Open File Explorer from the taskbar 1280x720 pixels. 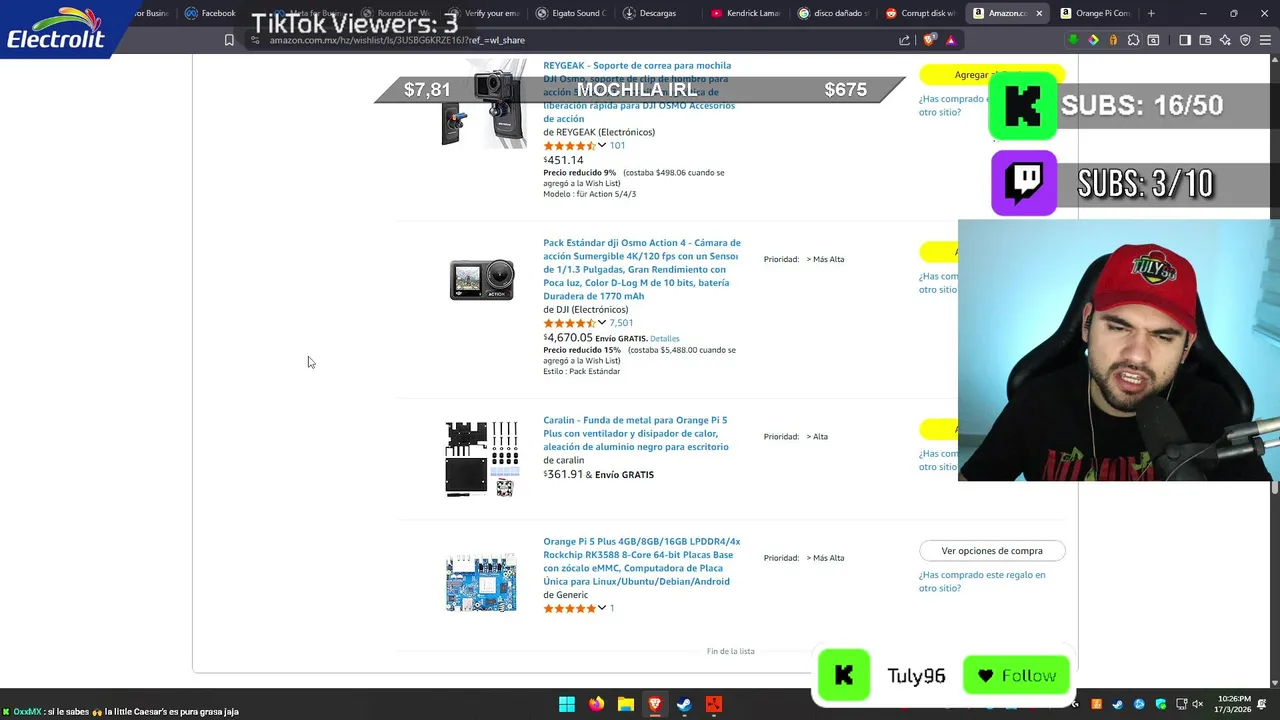click(625, 704)
